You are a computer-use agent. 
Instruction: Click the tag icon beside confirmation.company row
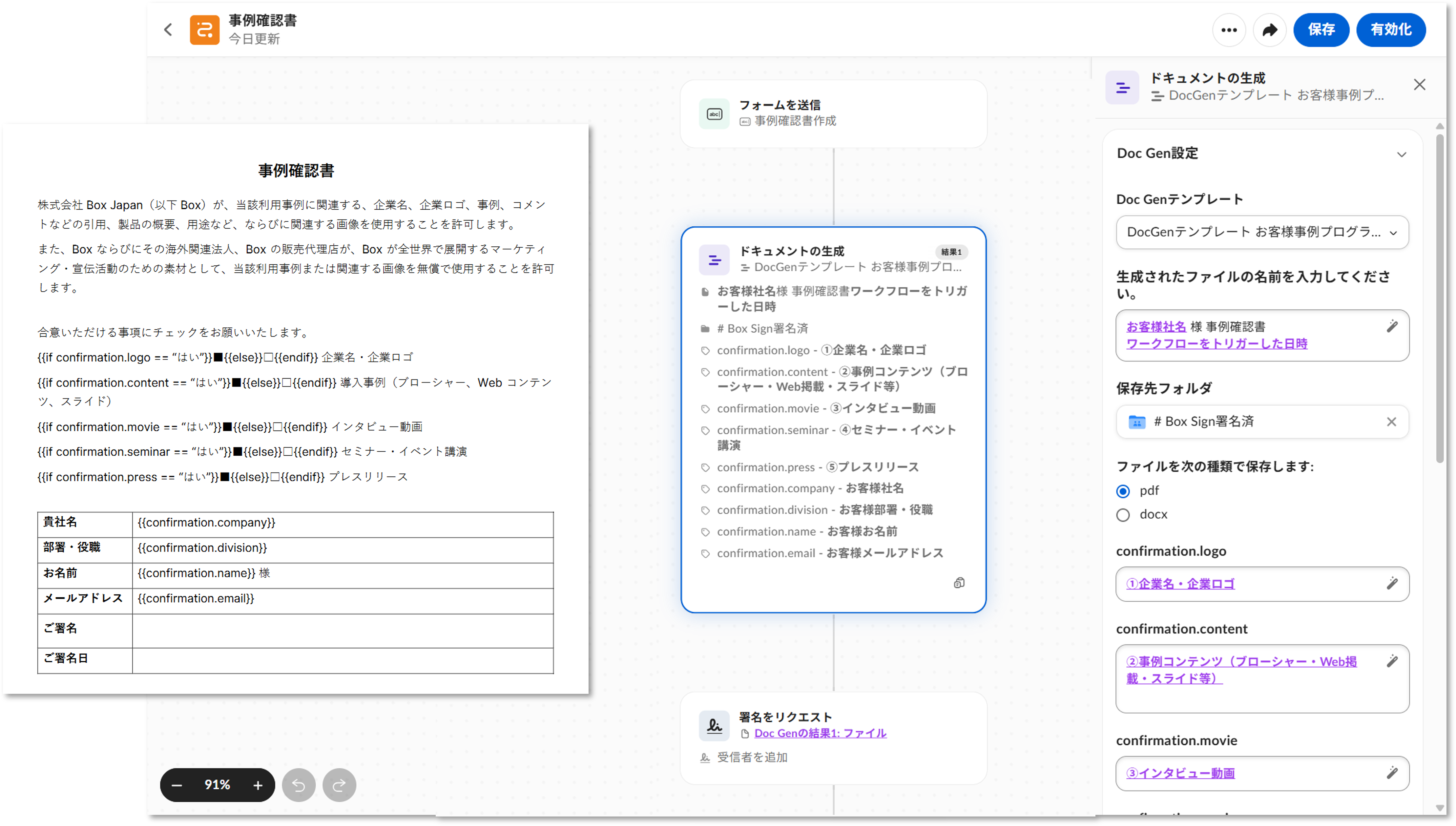pos(705,488)
